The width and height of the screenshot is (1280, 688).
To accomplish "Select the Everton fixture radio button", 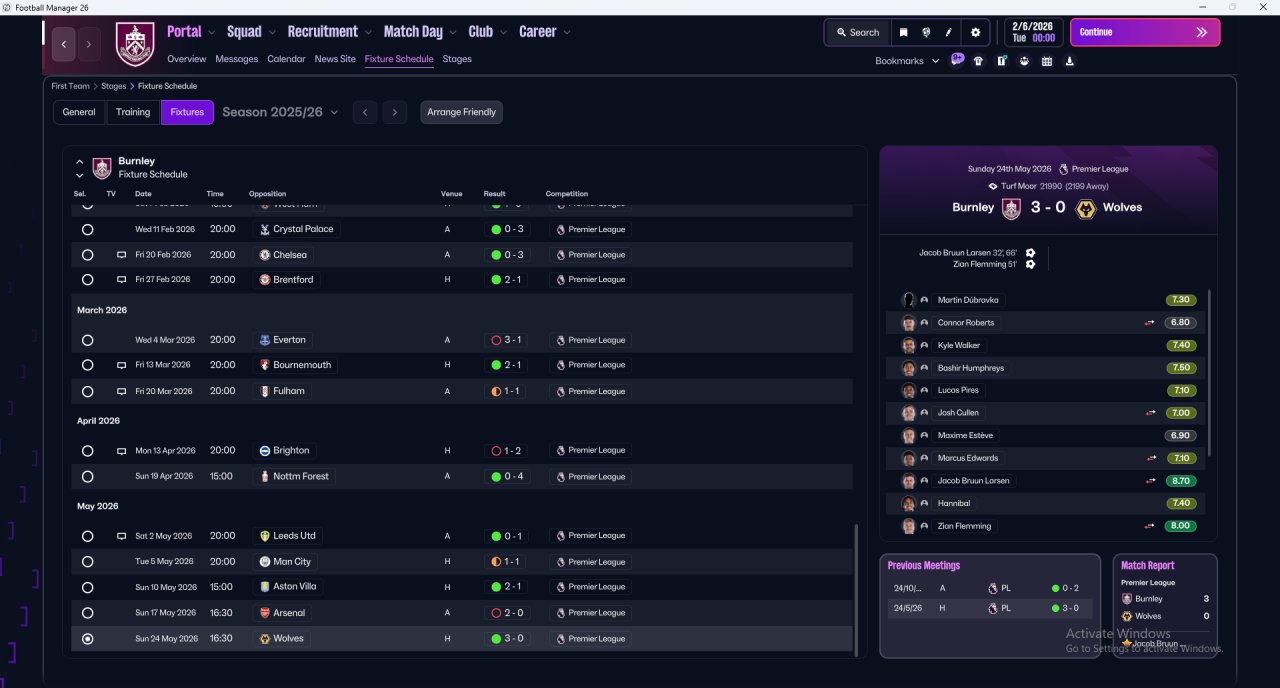I will (x=88, y=340).
